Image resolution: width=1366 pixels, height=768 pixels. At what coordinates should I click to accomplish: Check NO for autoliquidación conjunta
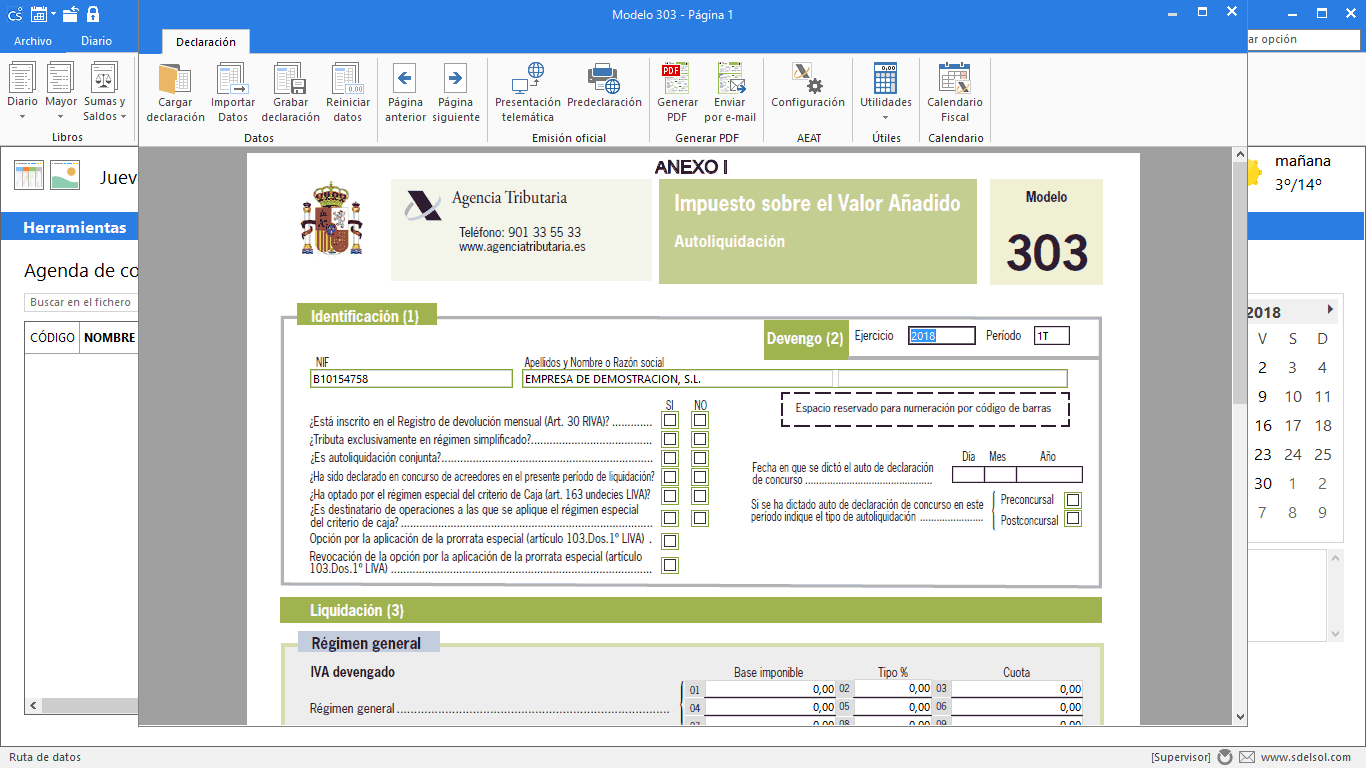click(700, 458)
